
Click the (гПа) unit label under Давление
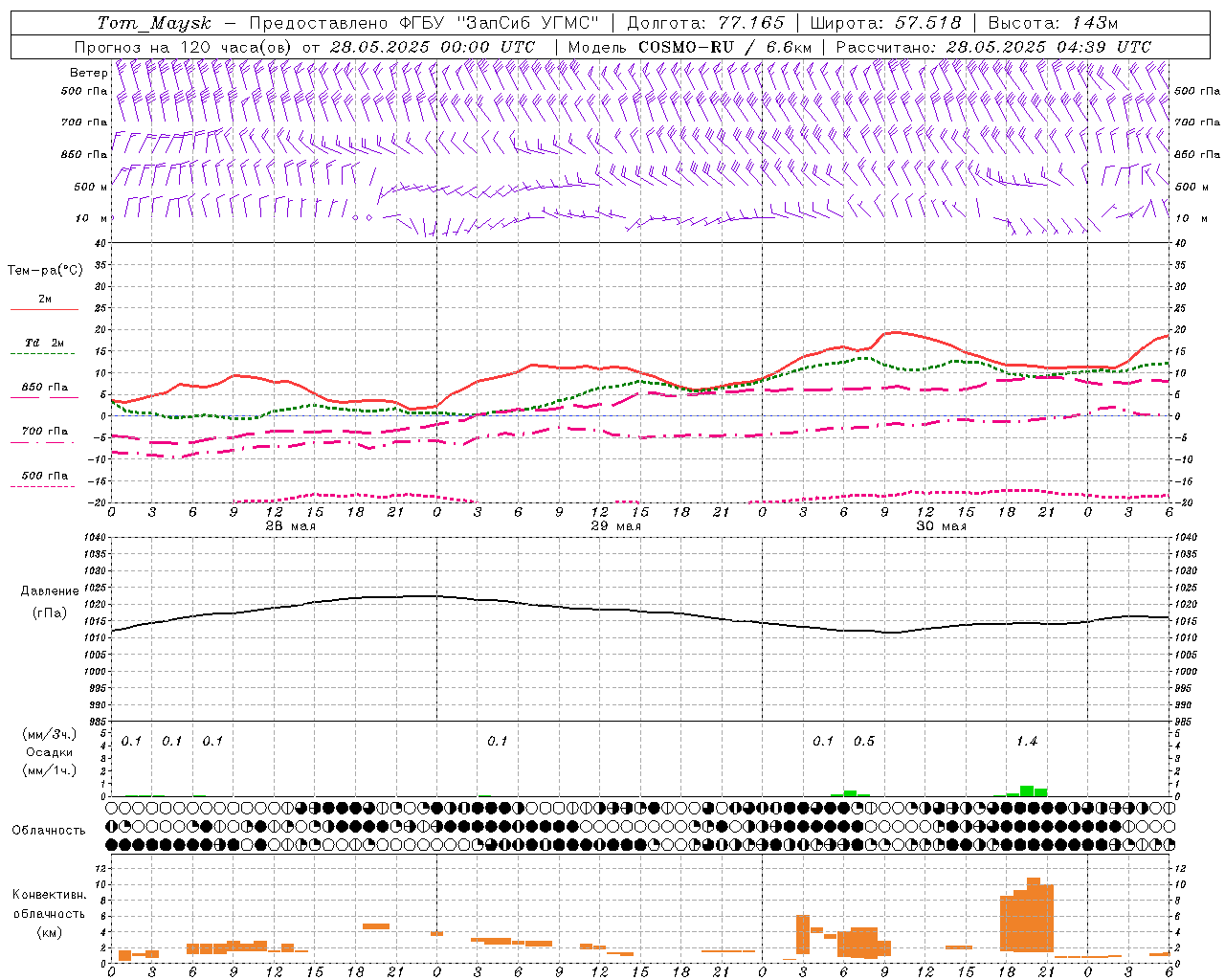[50, 612]
